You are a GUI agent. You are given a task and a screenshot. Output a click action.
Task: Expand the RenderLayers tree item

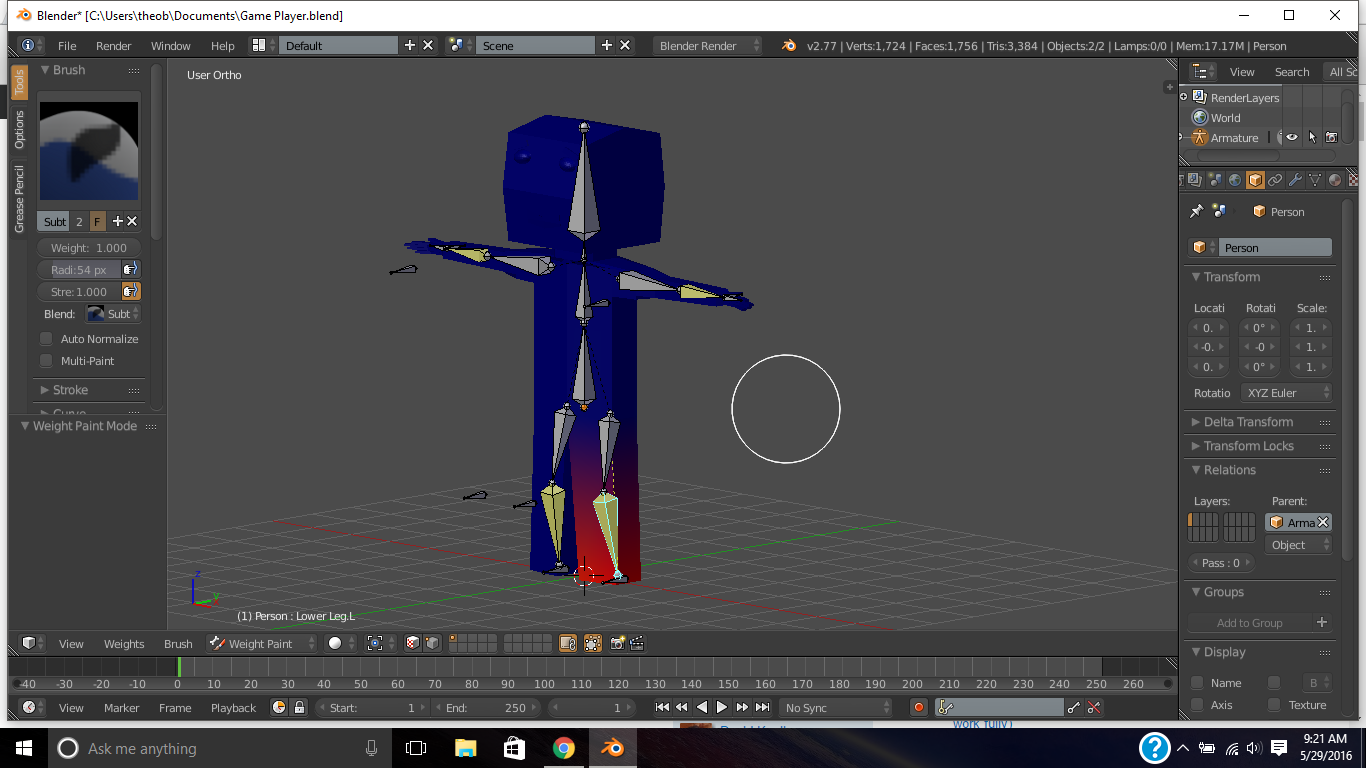point(1184,97)
